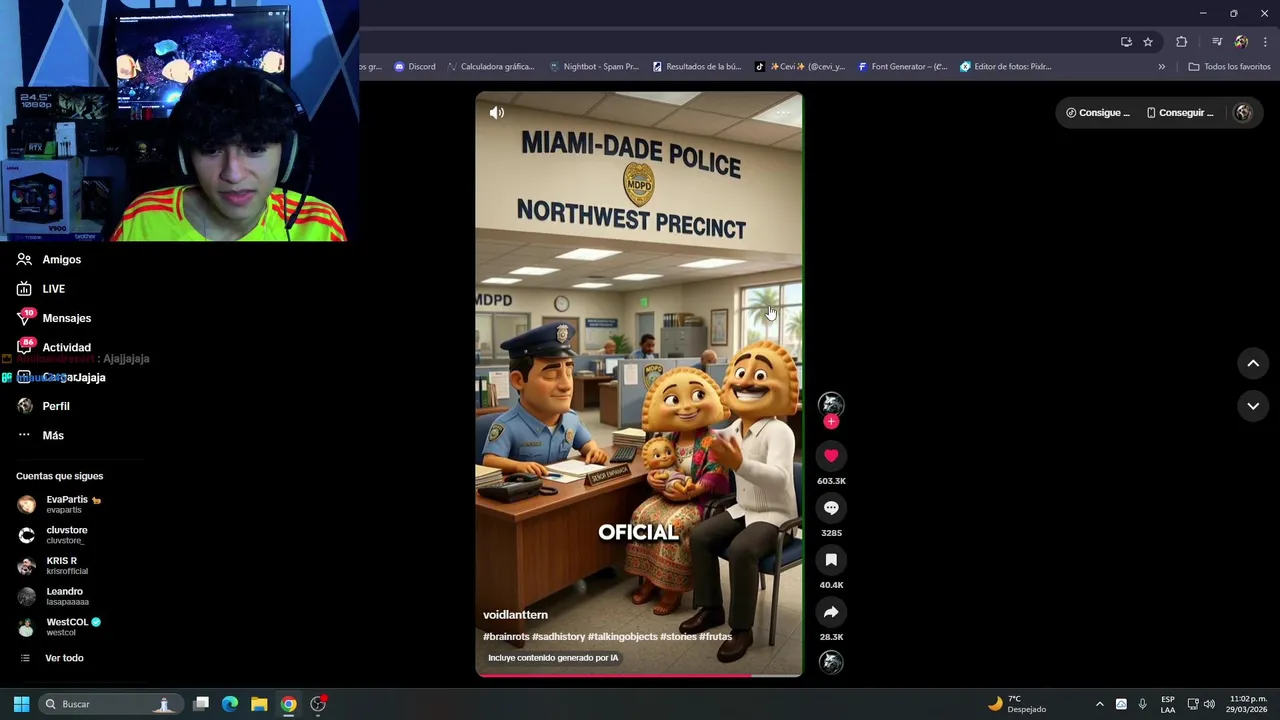Click the install app icon in address bar
This screenshot has width=1280, height=720.
(x=1126, y=42)
